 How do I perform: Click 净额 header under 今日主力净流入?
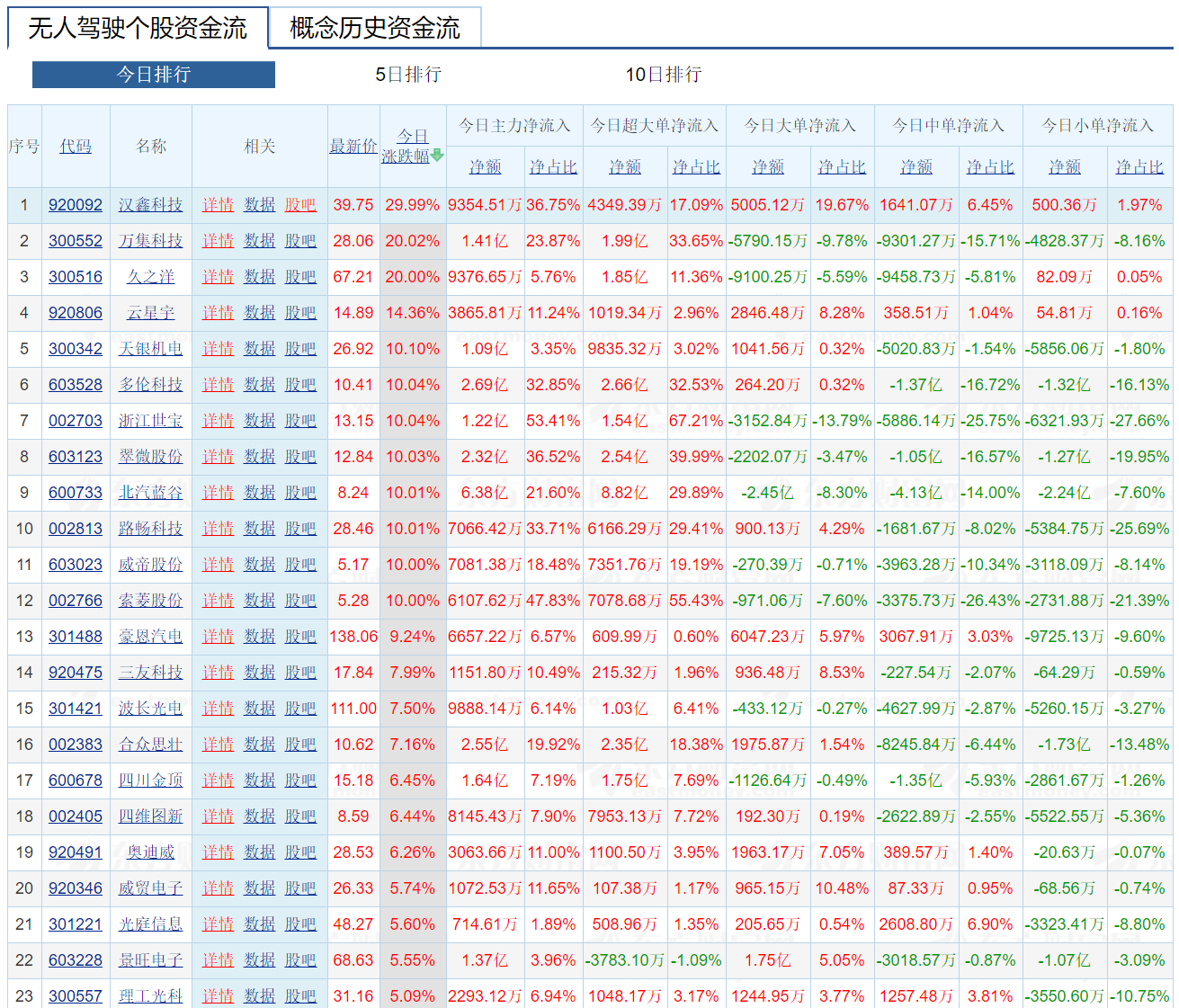[484, 166]
